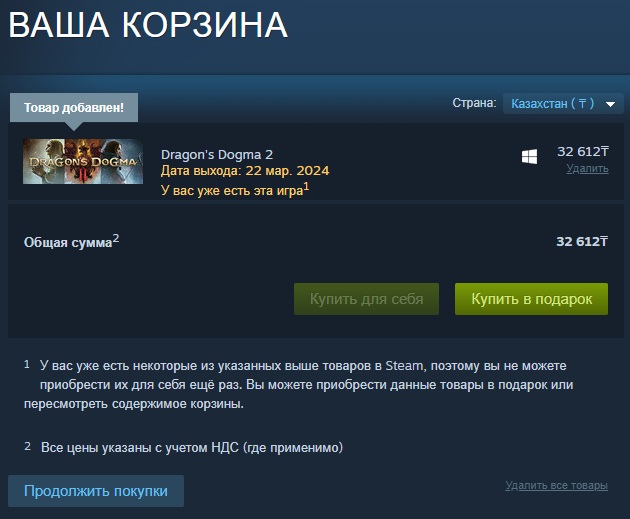Screen dimensions: 630x519
Task: Click the footnote 1 marker after эта игра
Action: click(306, 186)
